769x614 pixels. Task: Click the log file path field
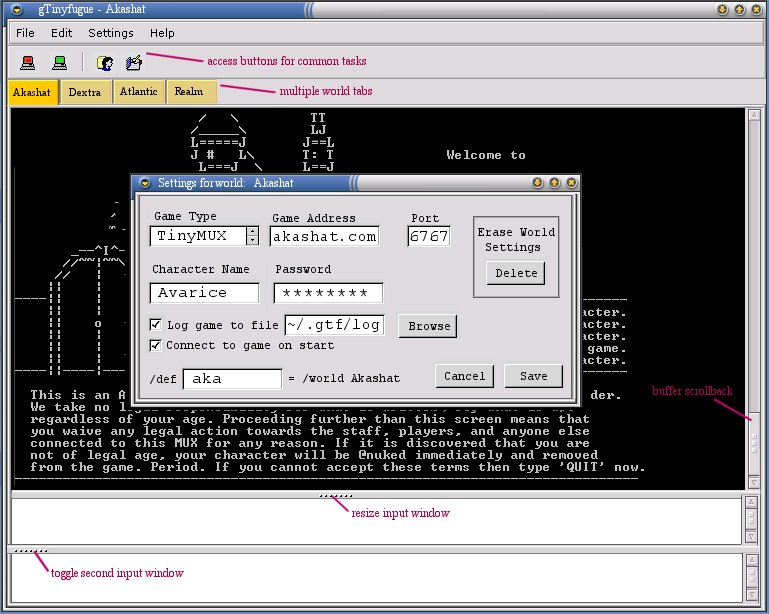pyautogui.click(x=334, y=325)
